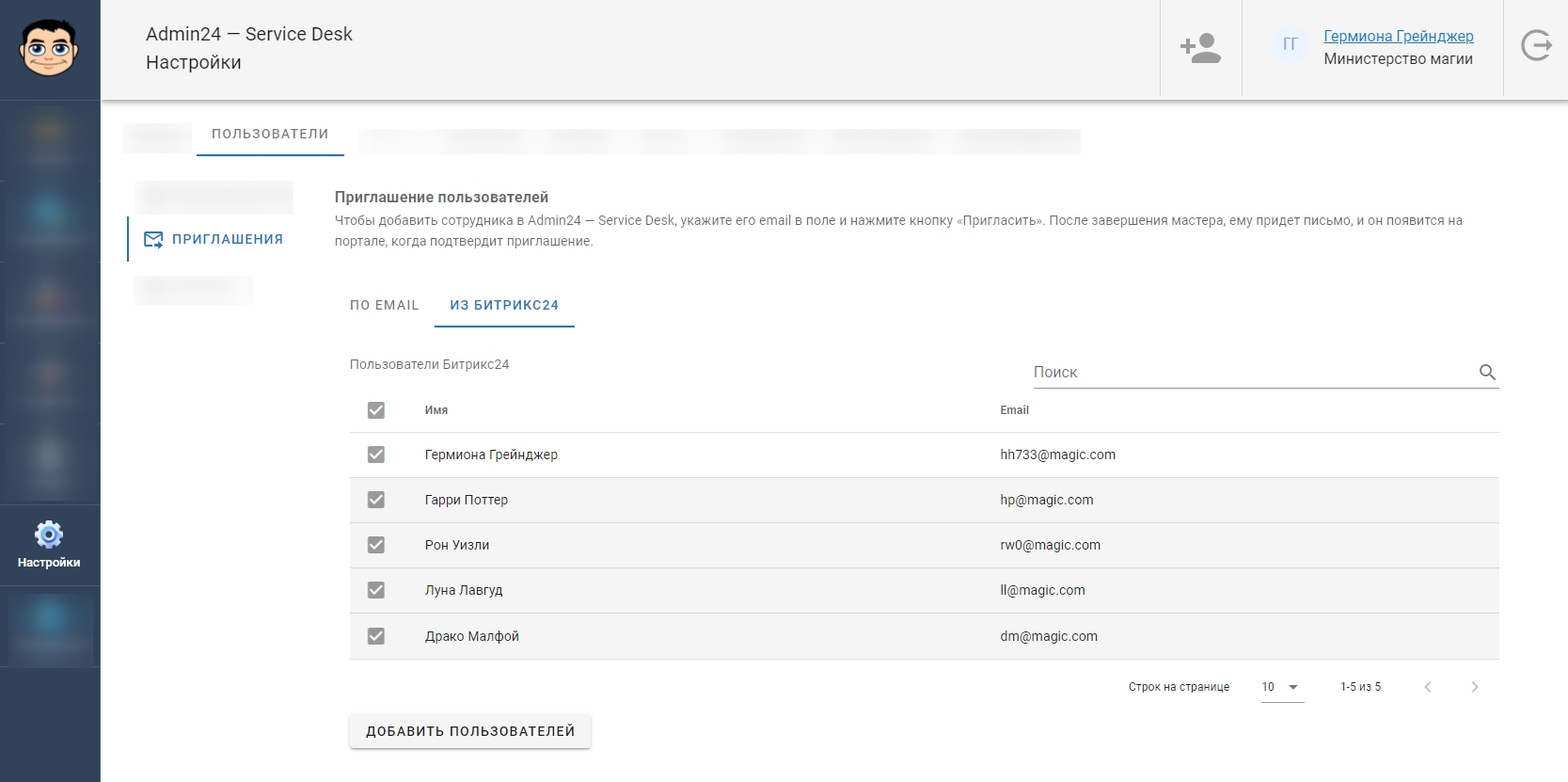Sort by Имя column header
1568x782 pixels.
436,410
